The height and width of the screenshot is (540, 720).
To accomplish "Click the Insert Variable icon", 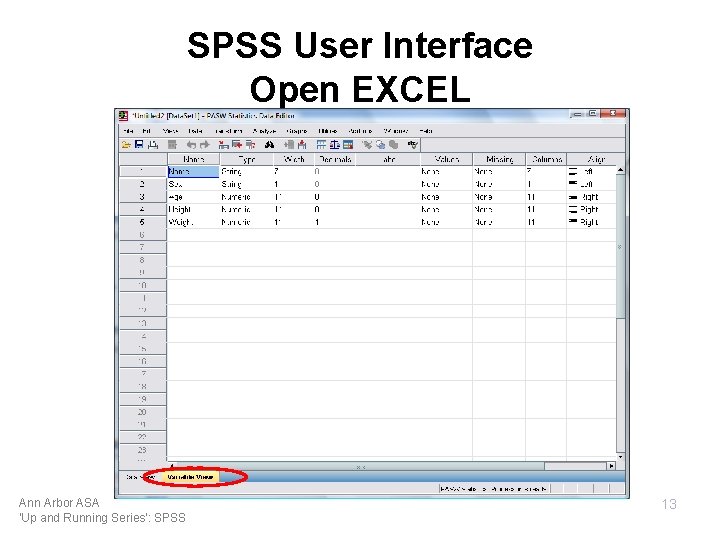I will (x=302, y=145).
